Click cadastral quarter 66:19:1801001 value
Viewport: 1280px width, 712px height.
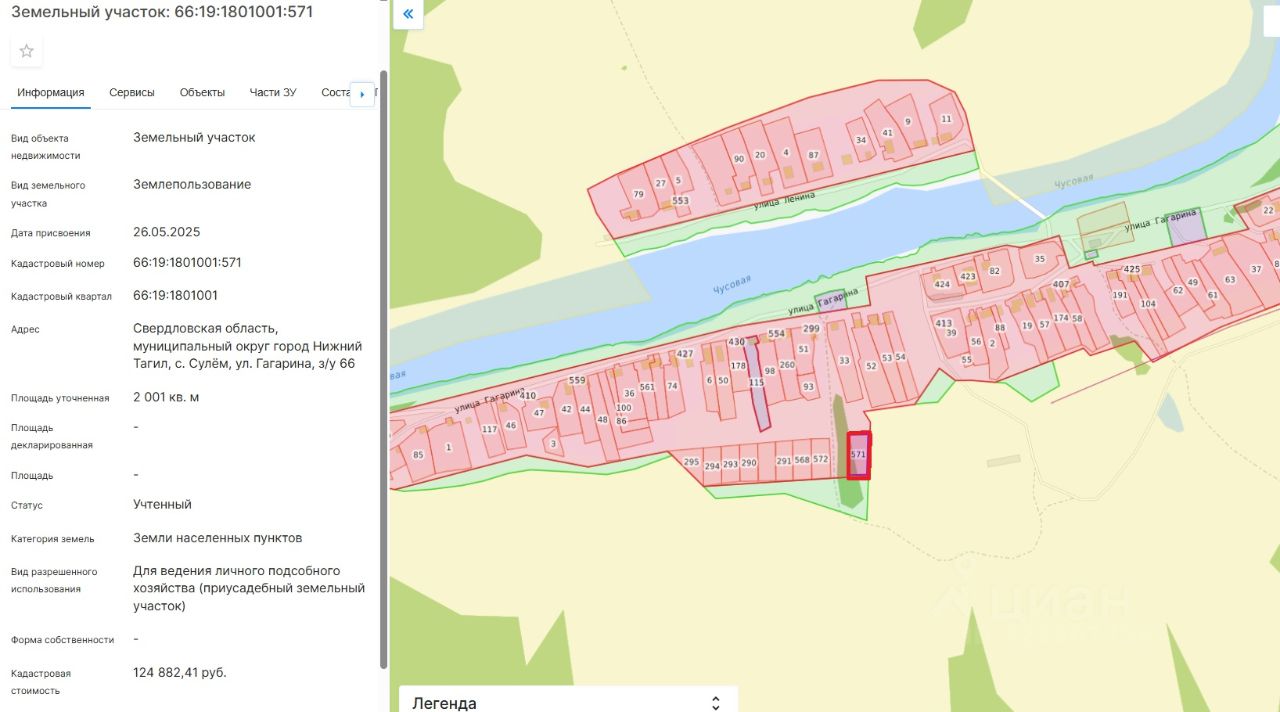point(175,296)
